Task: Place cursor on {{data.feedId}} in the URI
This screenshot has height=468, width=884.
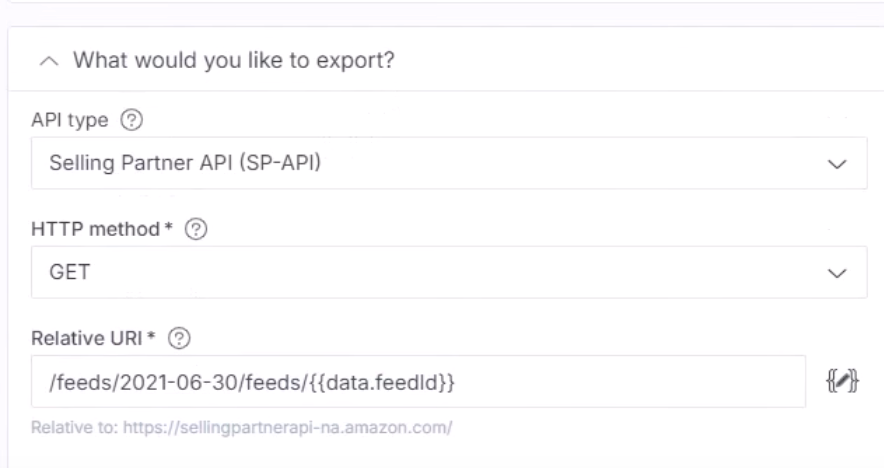Action: pos(382,383)
